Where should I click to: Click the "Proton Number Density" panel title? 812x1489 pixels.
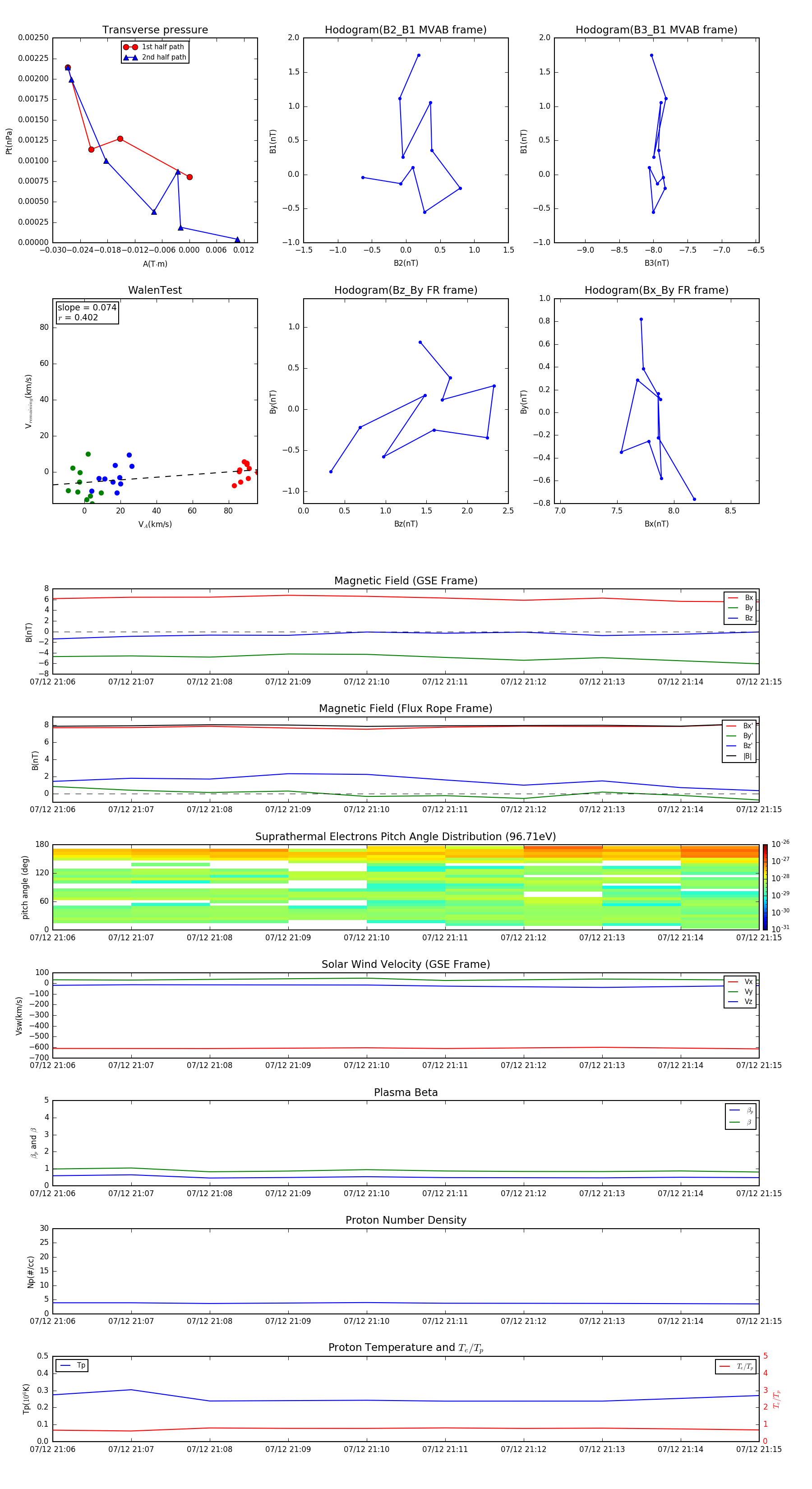[406, 1220]
